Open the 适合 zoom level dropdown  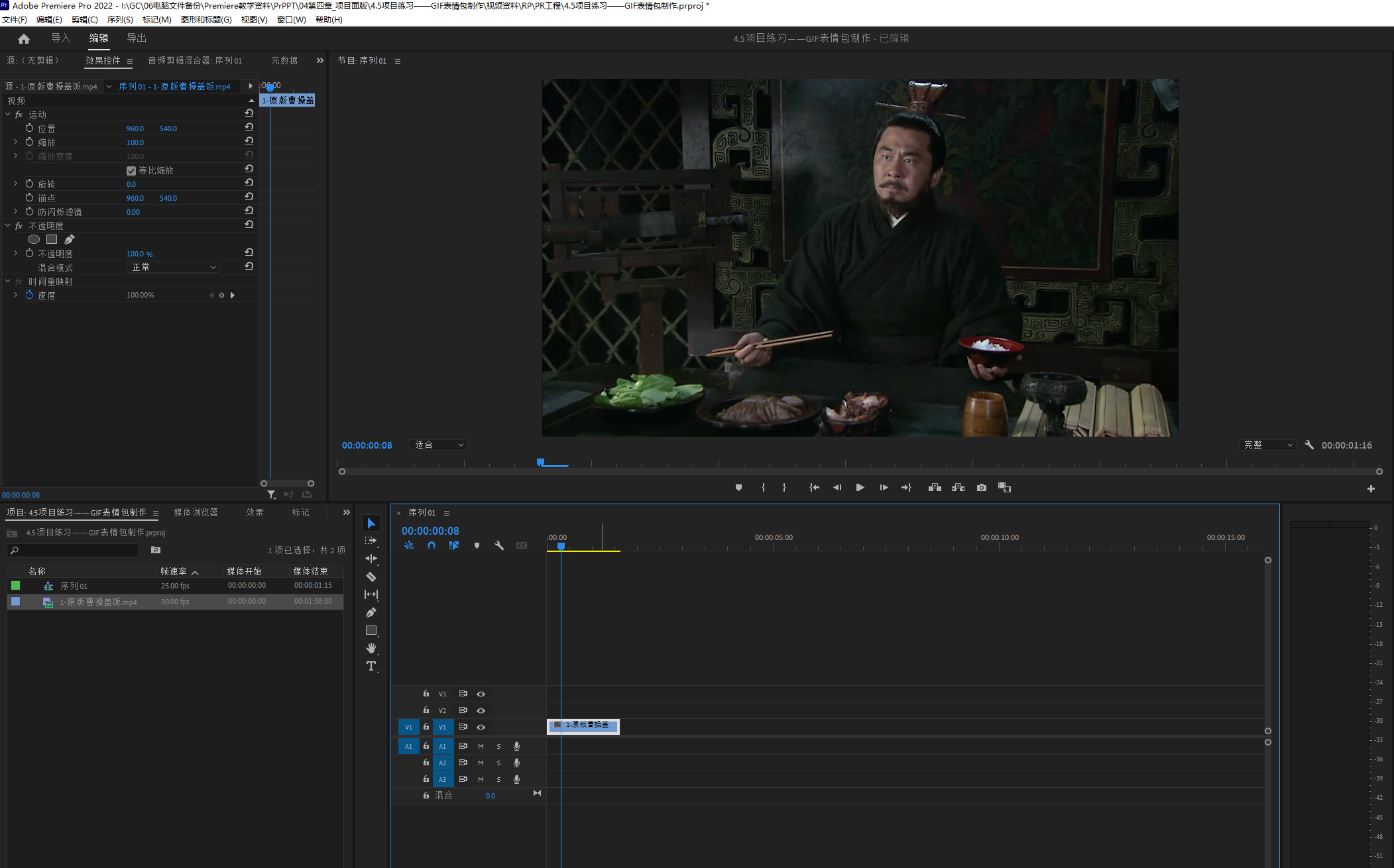point(439,445)
